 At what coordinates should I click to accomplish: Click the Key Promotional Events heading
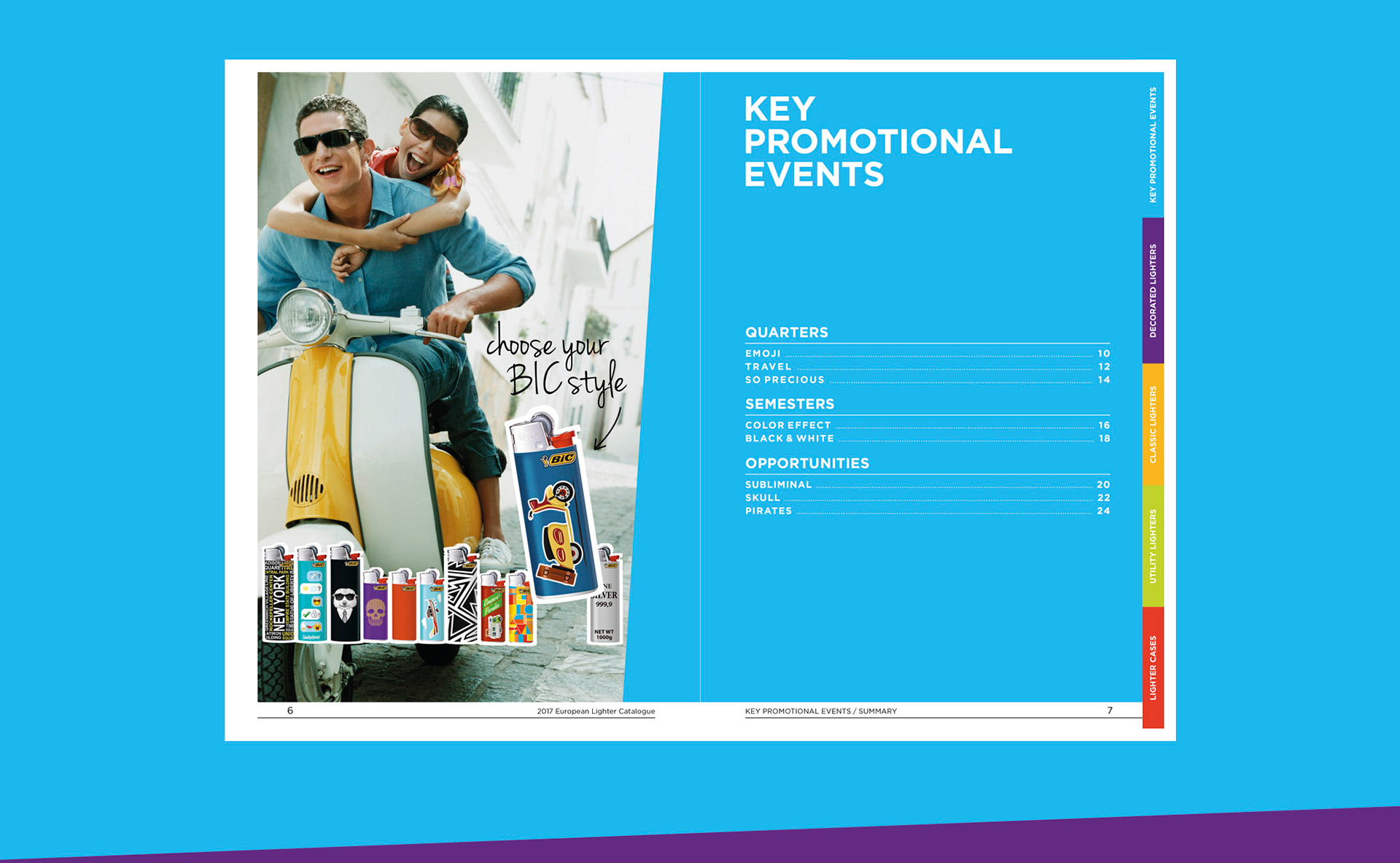(878, 142)
